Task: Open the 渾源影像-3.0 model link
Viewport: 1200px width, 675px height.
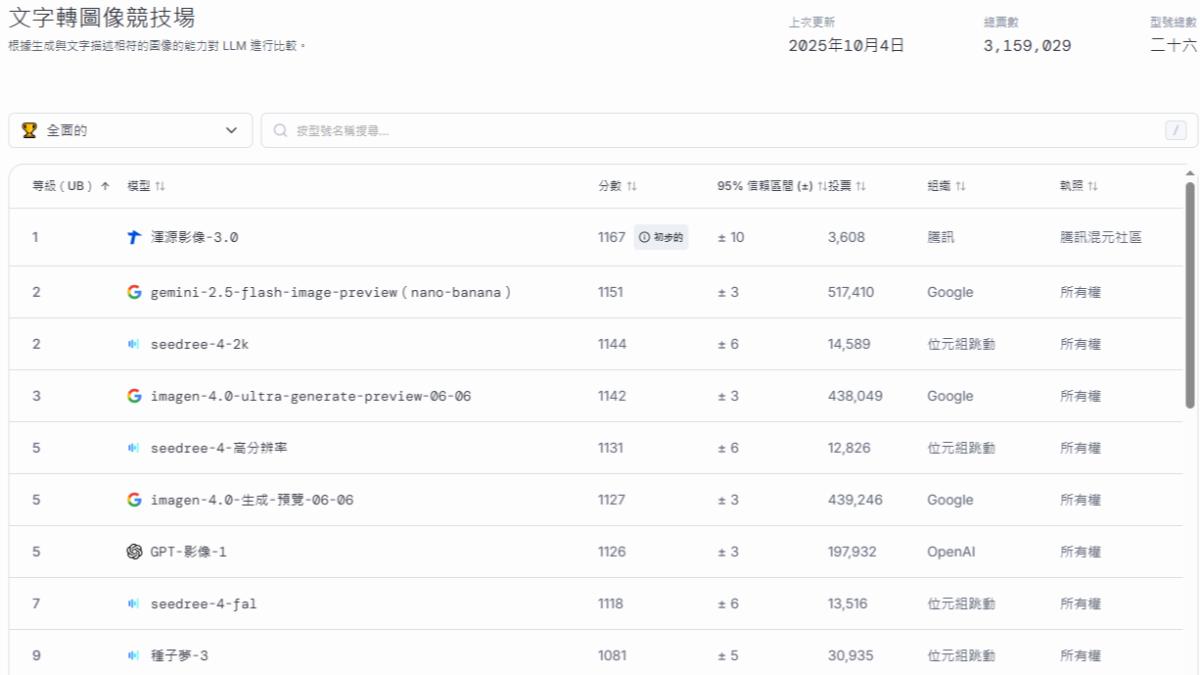Action: [195, 237]
